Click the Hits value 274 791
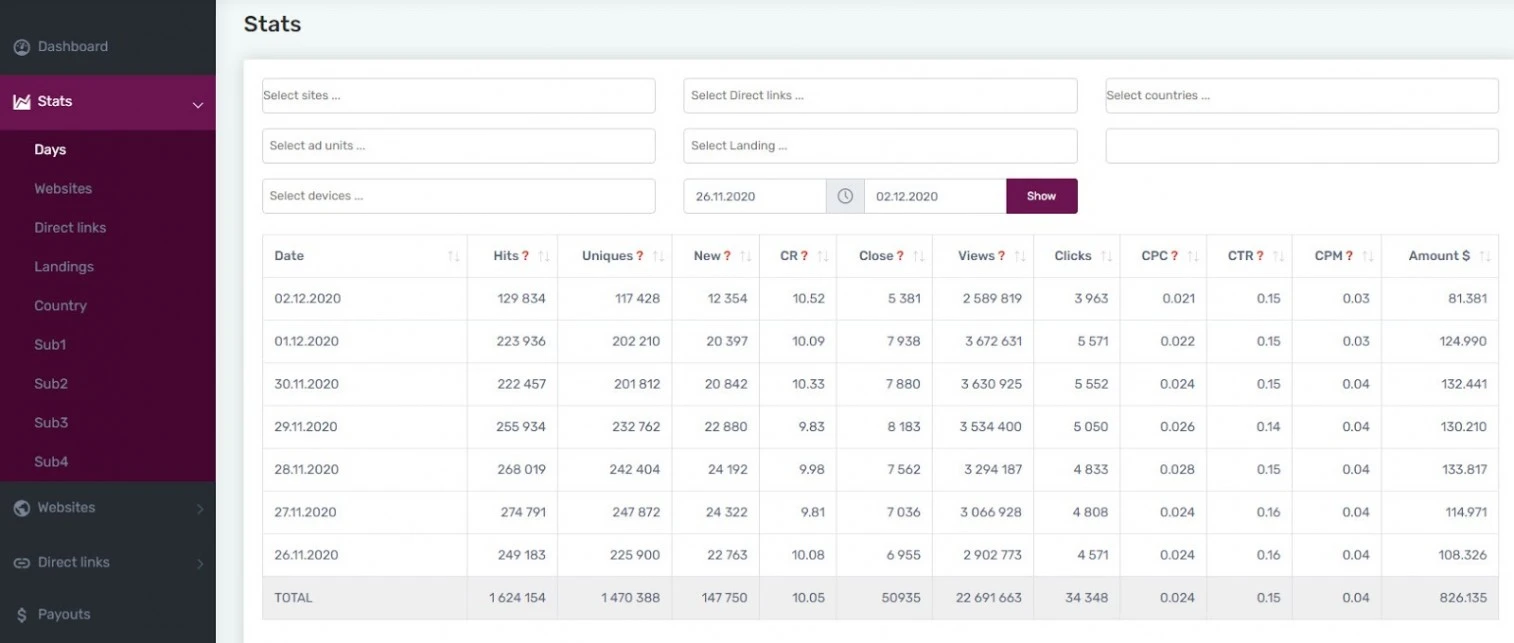Image resolution: width=1514 pixels, height=643 pixels. 523,512
